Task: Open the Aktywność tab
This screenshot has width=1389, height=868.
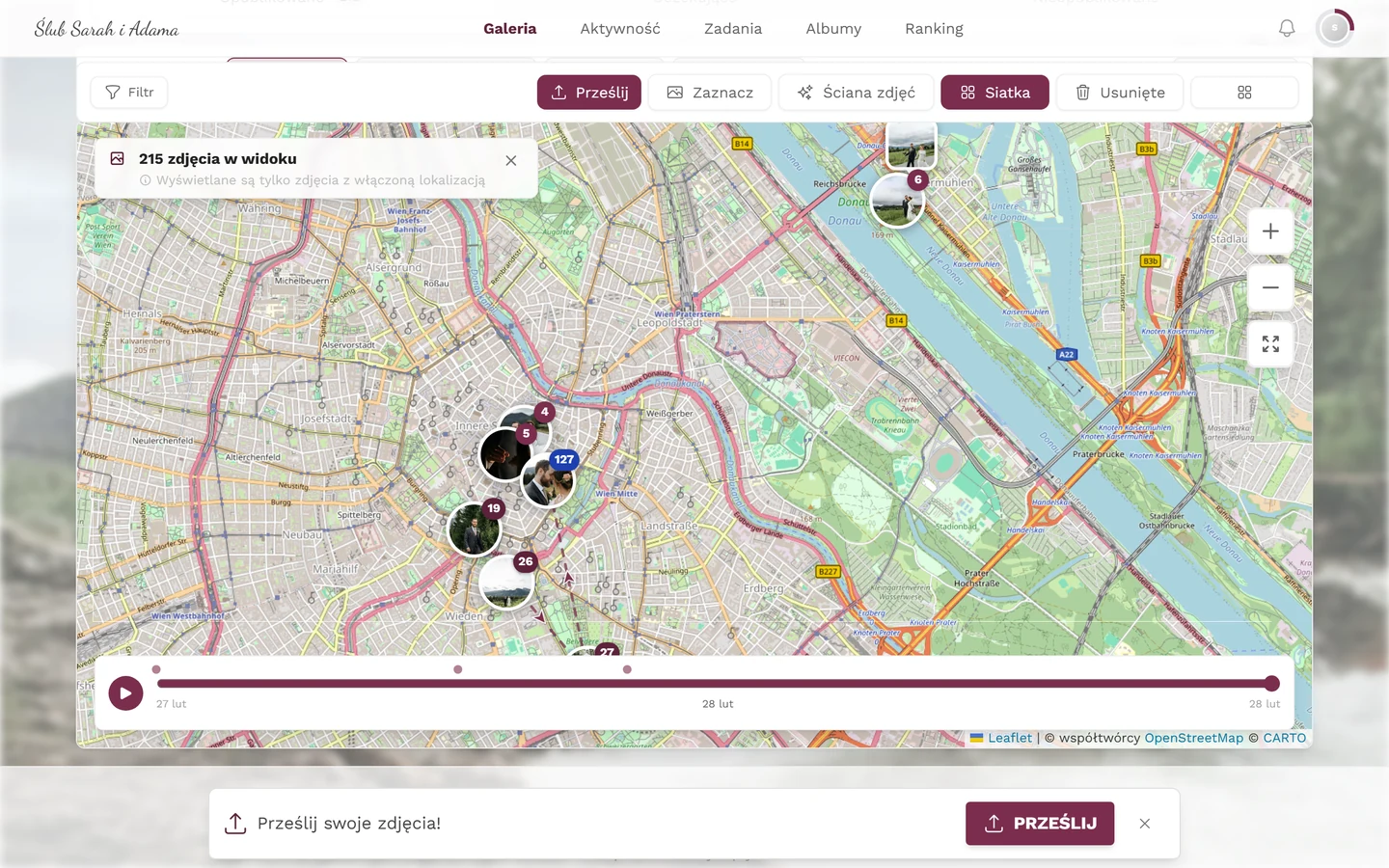Action: 620,29
